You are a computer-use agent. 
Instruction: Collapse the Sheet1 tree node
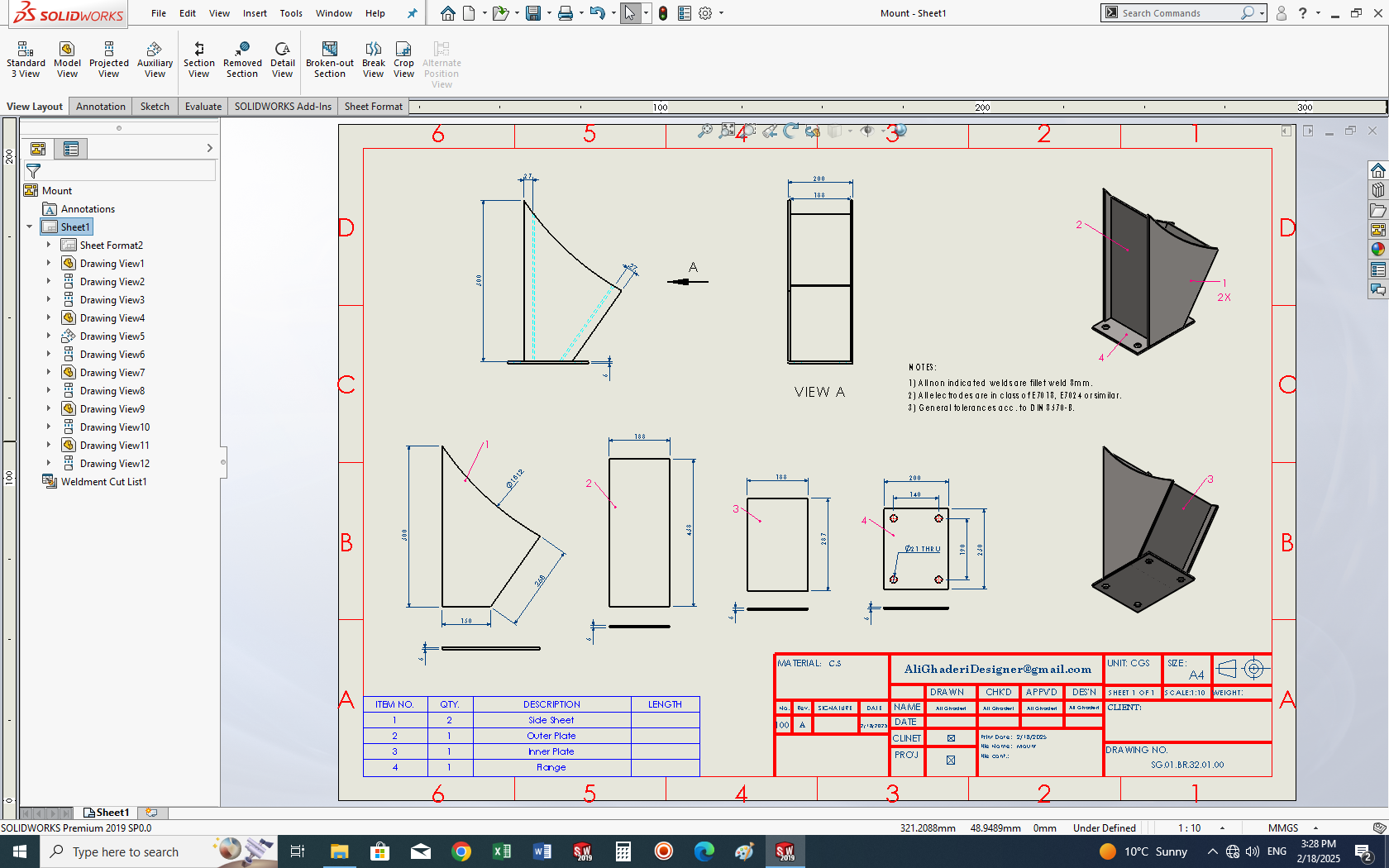30,227
